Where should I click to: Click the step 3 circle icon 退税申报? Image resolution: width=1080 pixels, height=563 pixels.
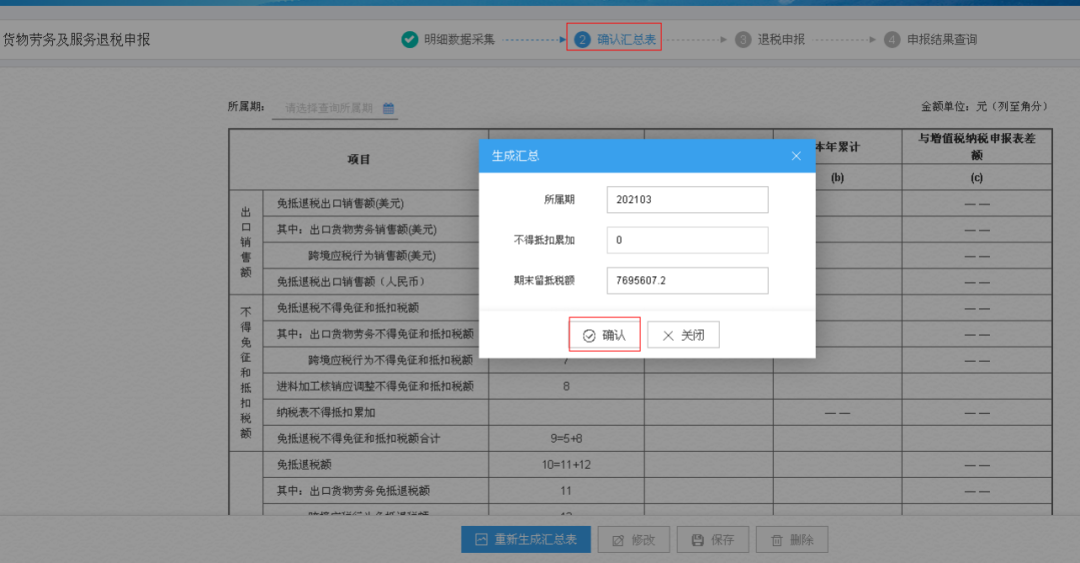[x=743, y=39]
